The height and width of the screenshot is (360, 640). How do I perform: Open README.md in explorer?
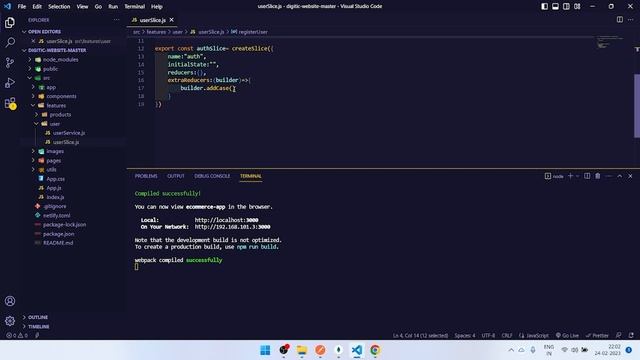[58, 243]
